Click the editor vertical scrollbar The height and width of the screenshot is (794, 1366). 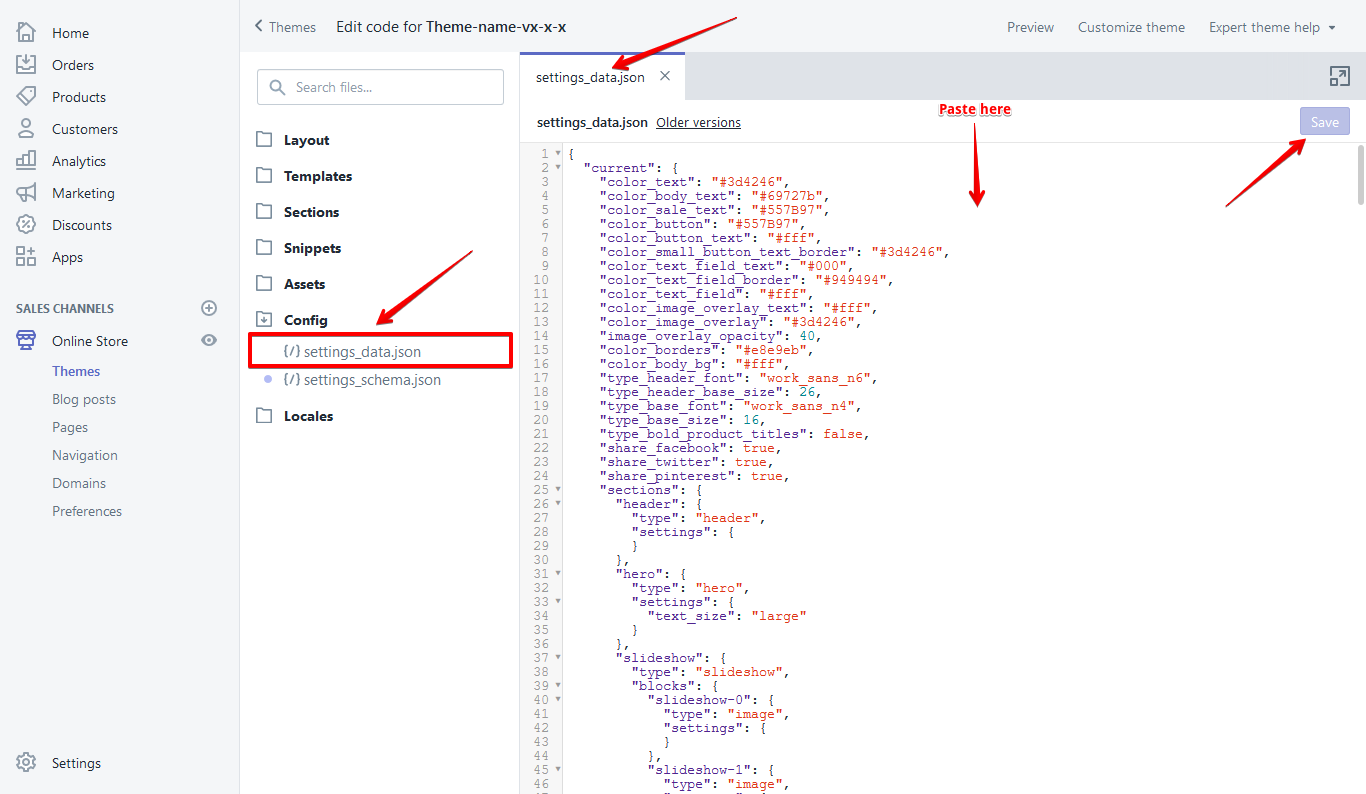[x=1360, y=176]
